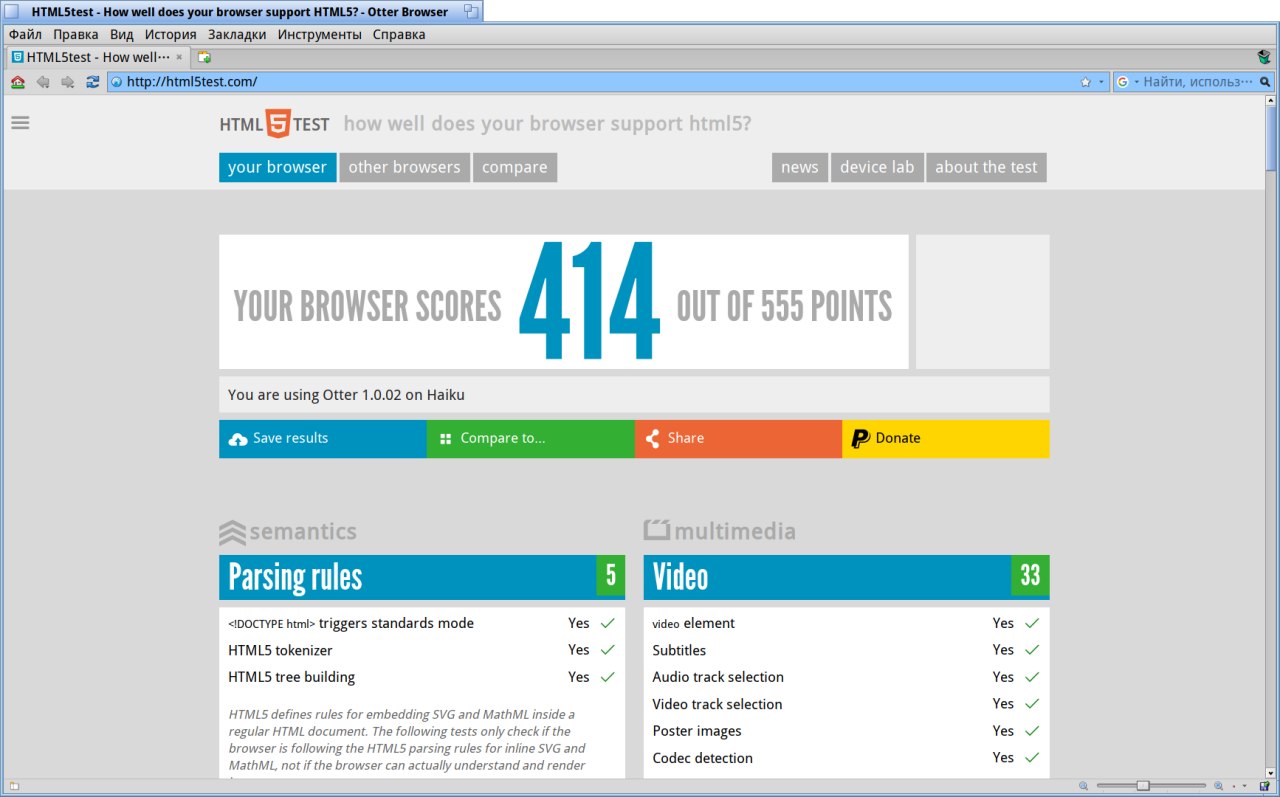Image resolution: width=1280 pixels, height=797 pixels.
Task: Open the Вид menu
Action: (121, 34)
